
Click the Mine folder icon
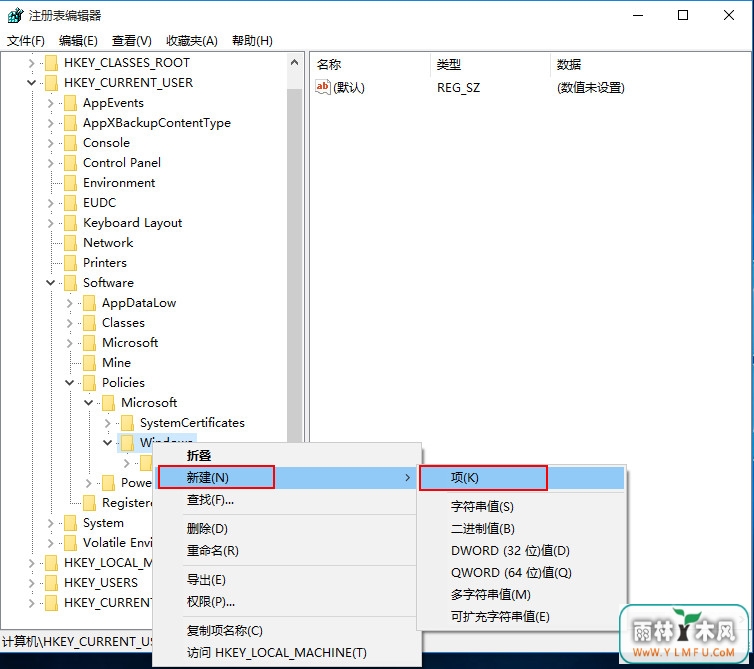(89, 363)
